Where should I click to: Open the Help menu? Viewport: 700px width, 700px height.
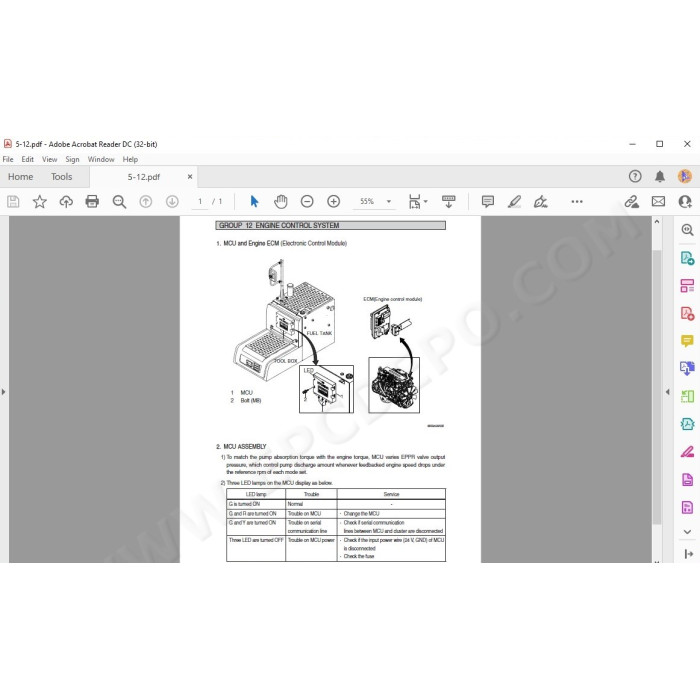(x=130, y=159)
